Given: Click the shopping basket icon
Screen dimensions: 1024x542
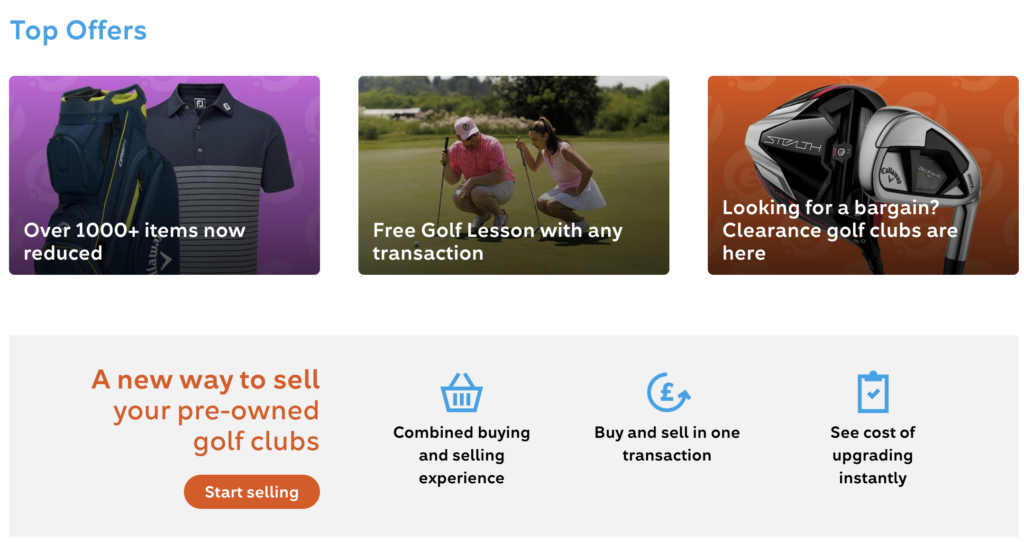Looking at the screenshot, I should coord(461,393).
